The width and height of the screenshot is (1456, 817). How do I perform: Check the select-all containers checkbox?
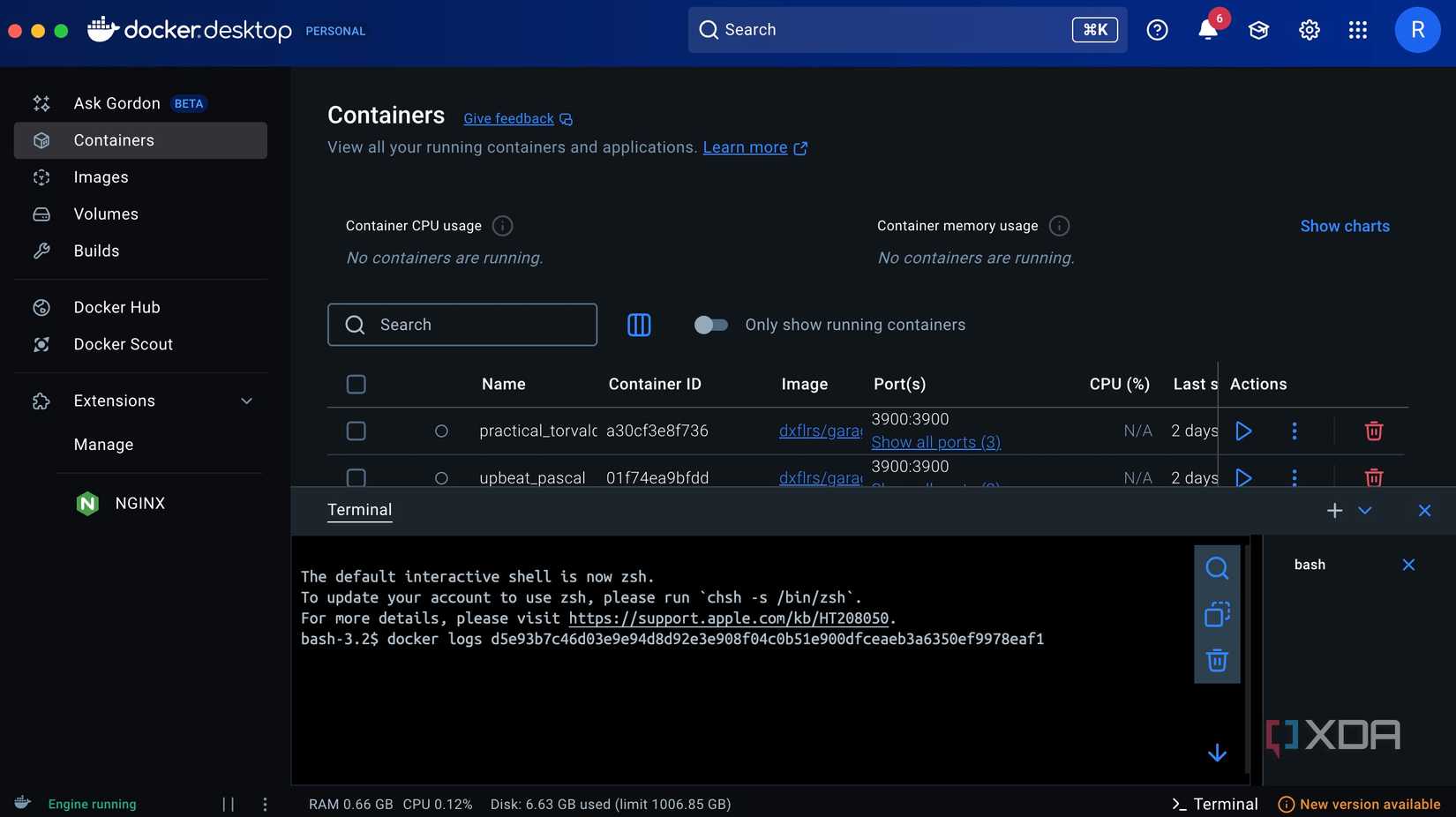click(x=356, y=384)
